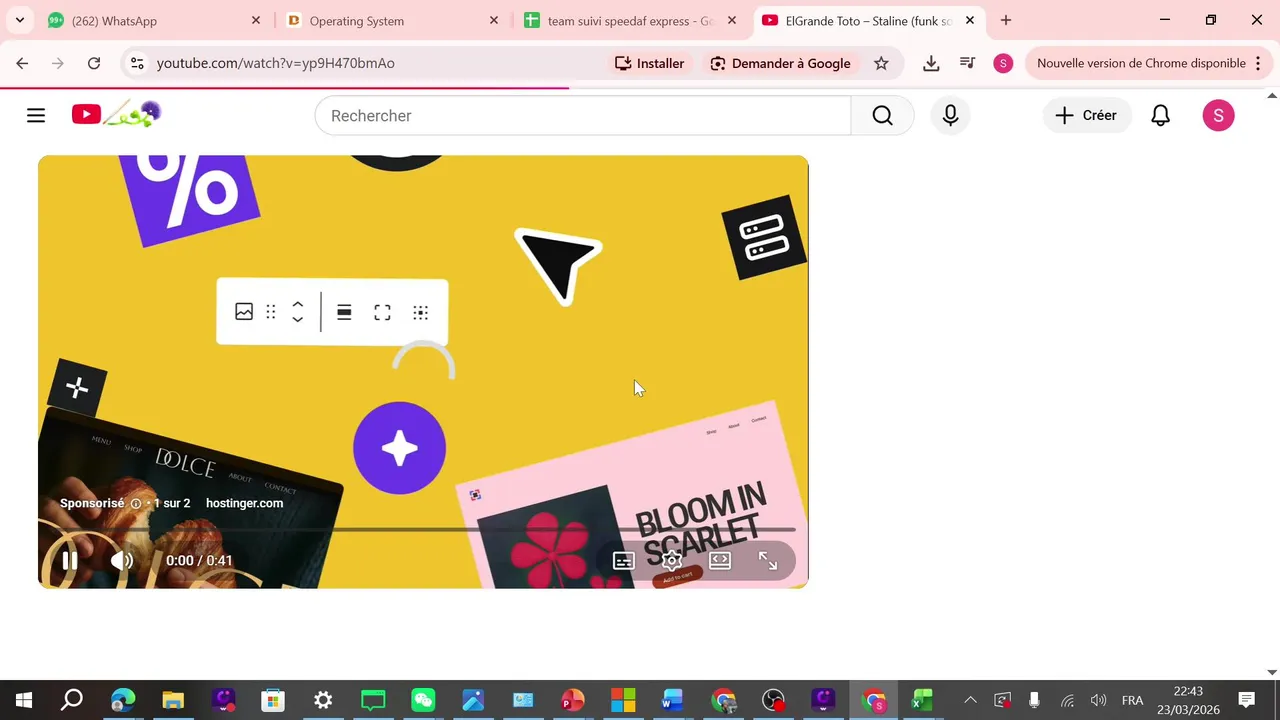
Task: Open volume control in system tray
Action: coord(1099,700)
